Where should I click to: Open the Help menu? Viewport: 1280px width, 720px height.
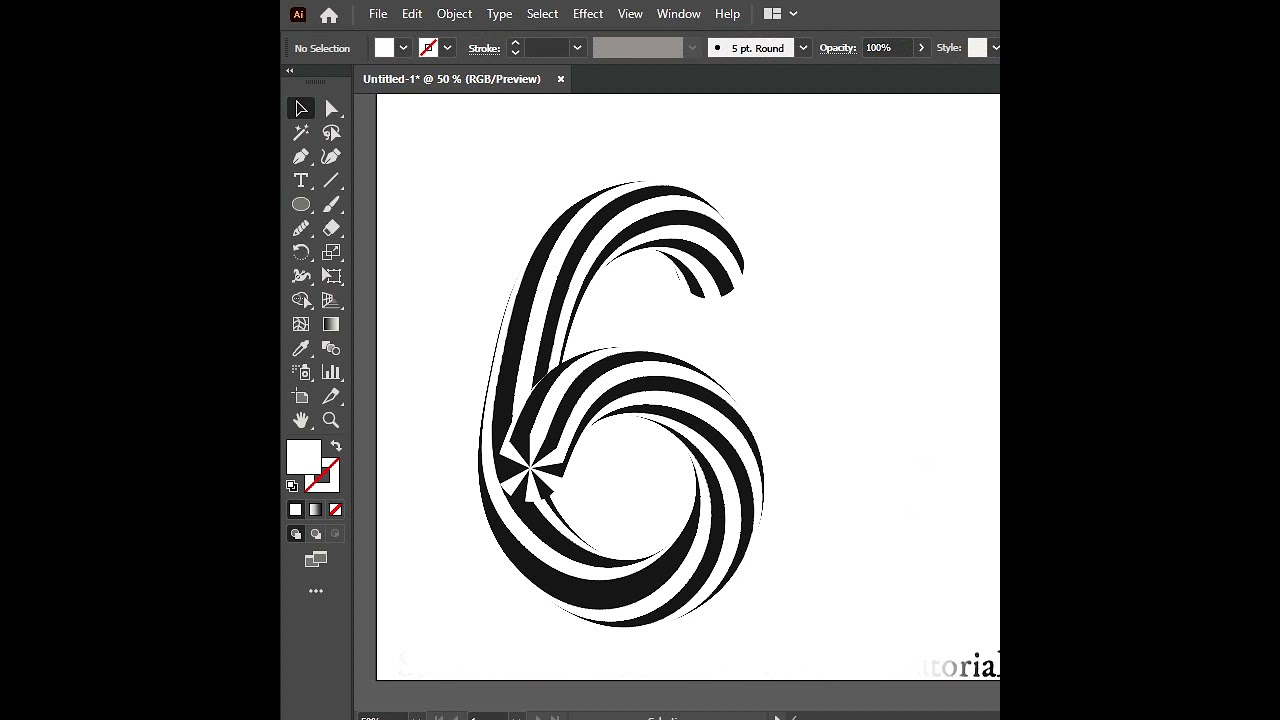pyautogui.click(x=727, y=14)
